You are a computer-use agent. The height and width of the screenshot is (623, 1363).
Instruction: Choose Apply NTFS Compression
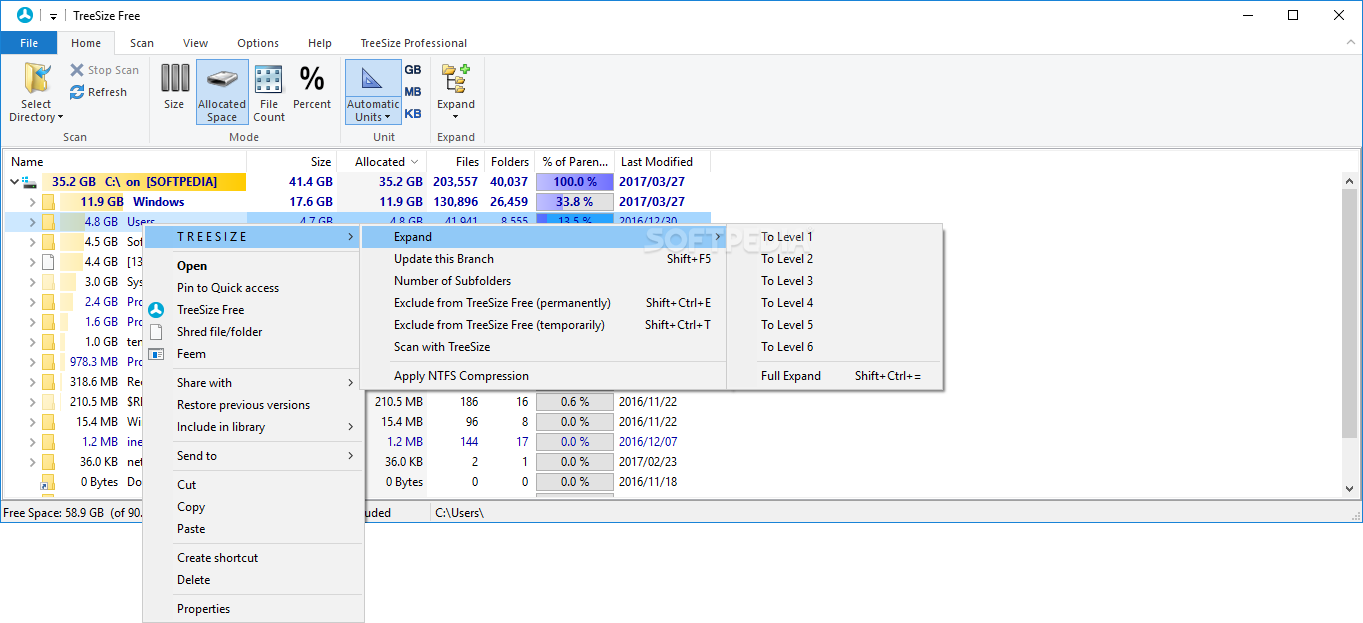pos(544,376)
